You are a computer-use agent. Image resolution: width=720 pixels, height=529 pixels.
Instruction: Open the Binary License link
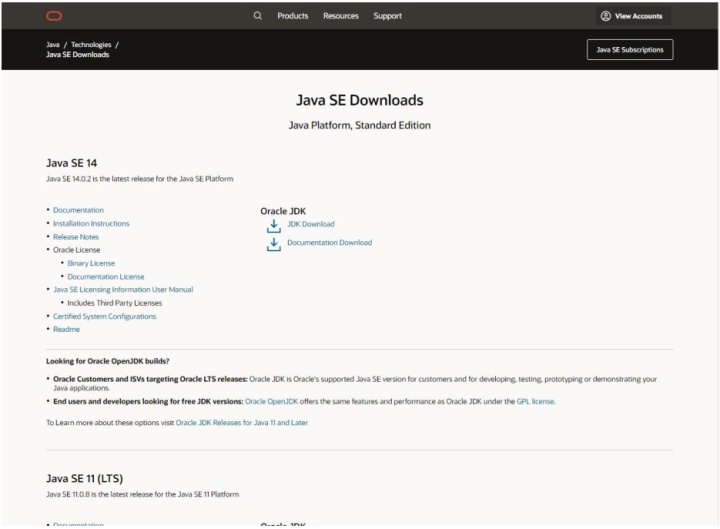tap(91, 263)
